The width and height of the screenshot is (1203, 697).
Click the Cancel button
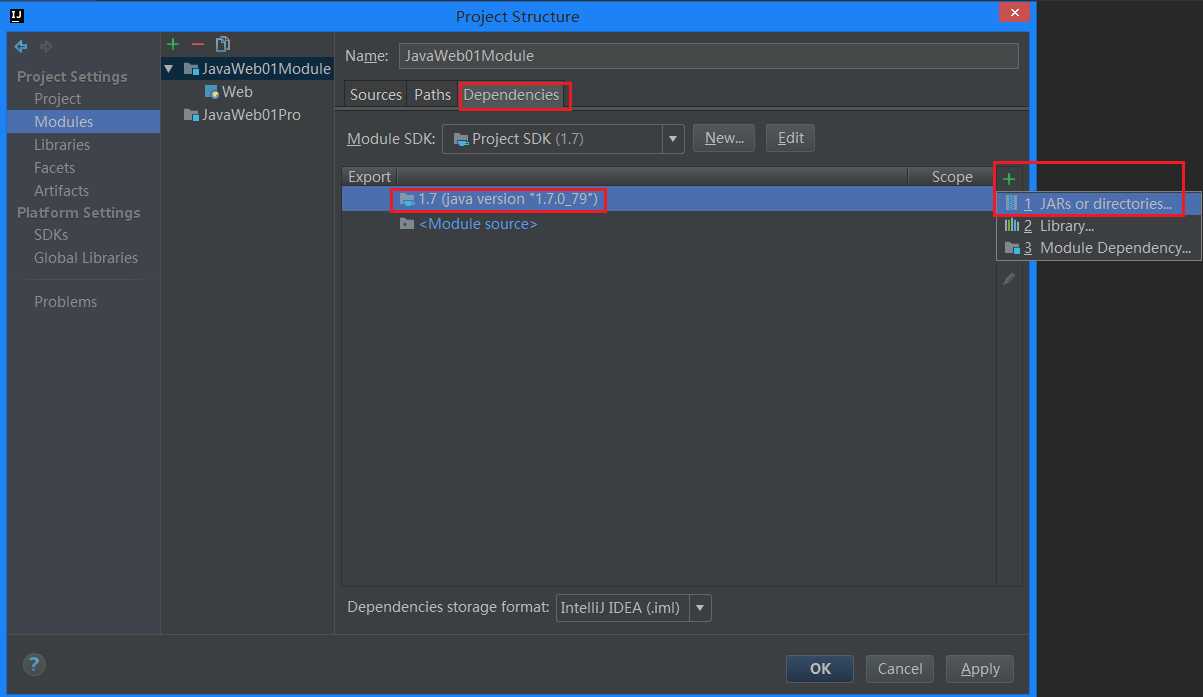[x=900, y=669]
